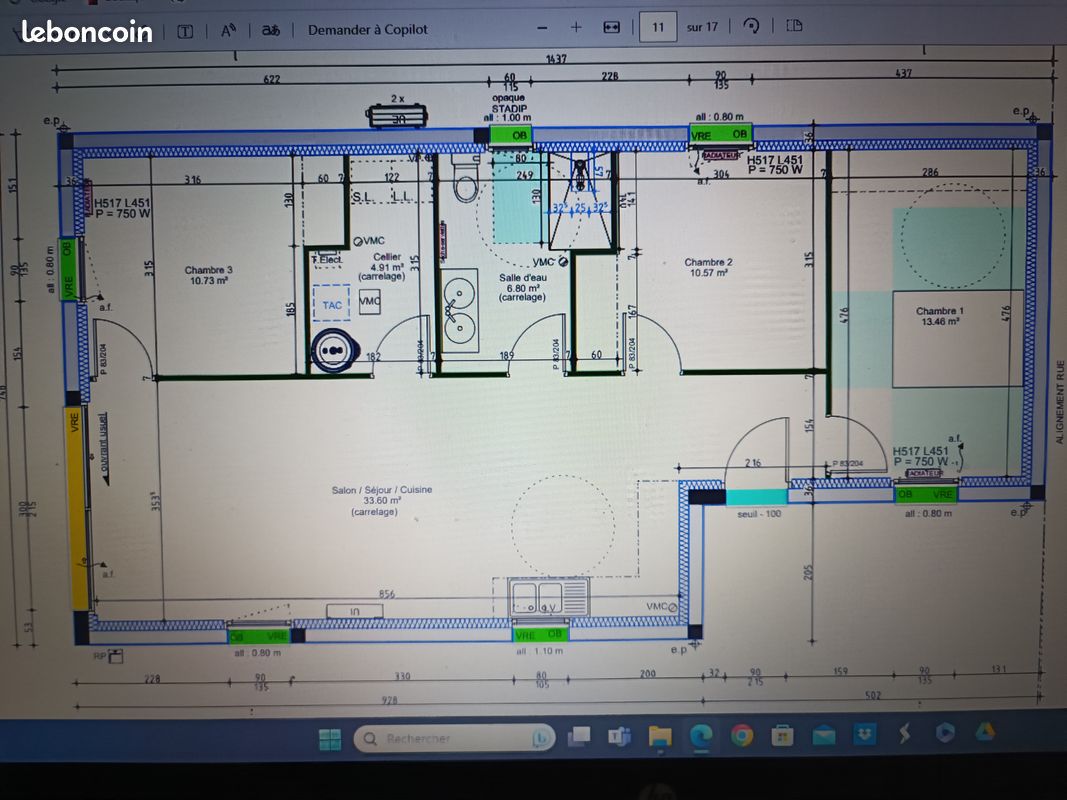Activate the read aloud icon
This screenshot has width=1067, height=800.
tap(228, 31)
